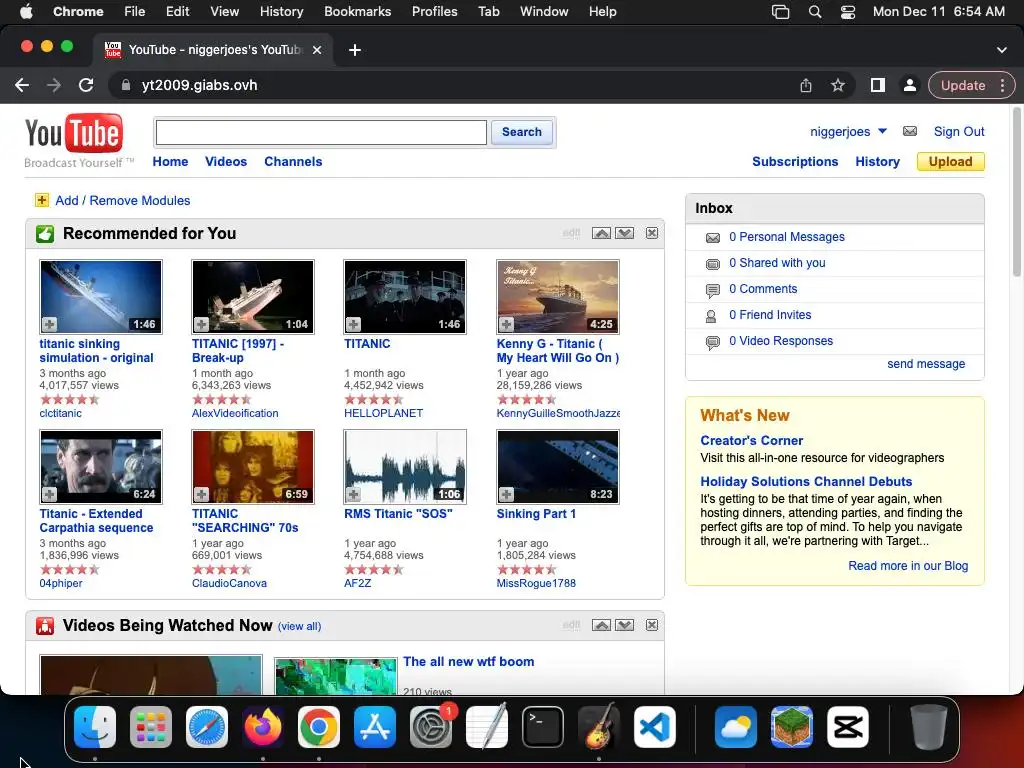The width and height of the screenshot is (1024, 768).
Task: Launch Visual Studio Code from the dock
Action: coord(655,727)
